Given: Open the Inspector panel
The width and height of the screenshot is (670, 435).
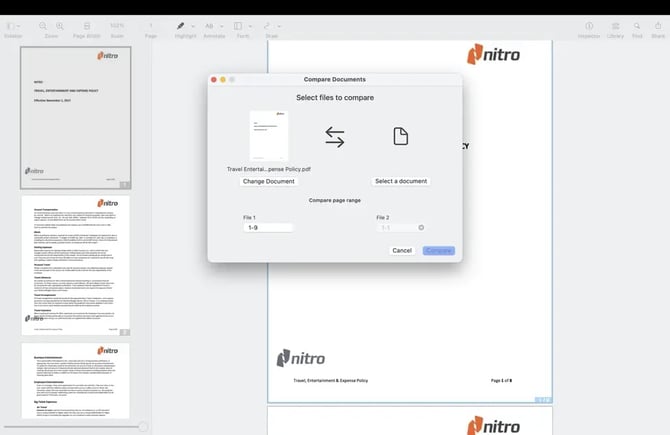Looking at the screenshot, I should (589, 26).
